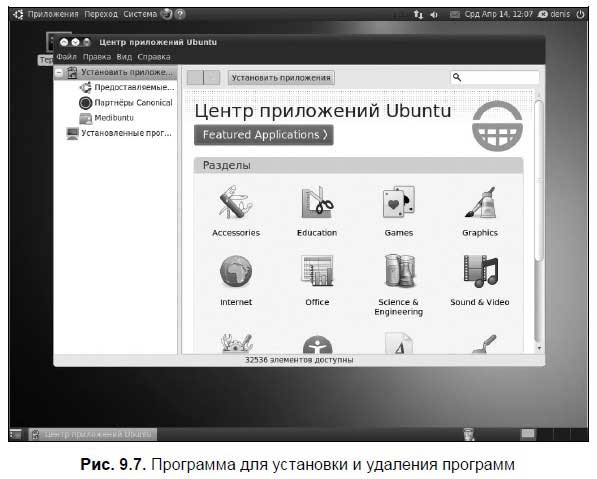Click the forward navigation button
This screenshot has height=479, width=597.
212,78
